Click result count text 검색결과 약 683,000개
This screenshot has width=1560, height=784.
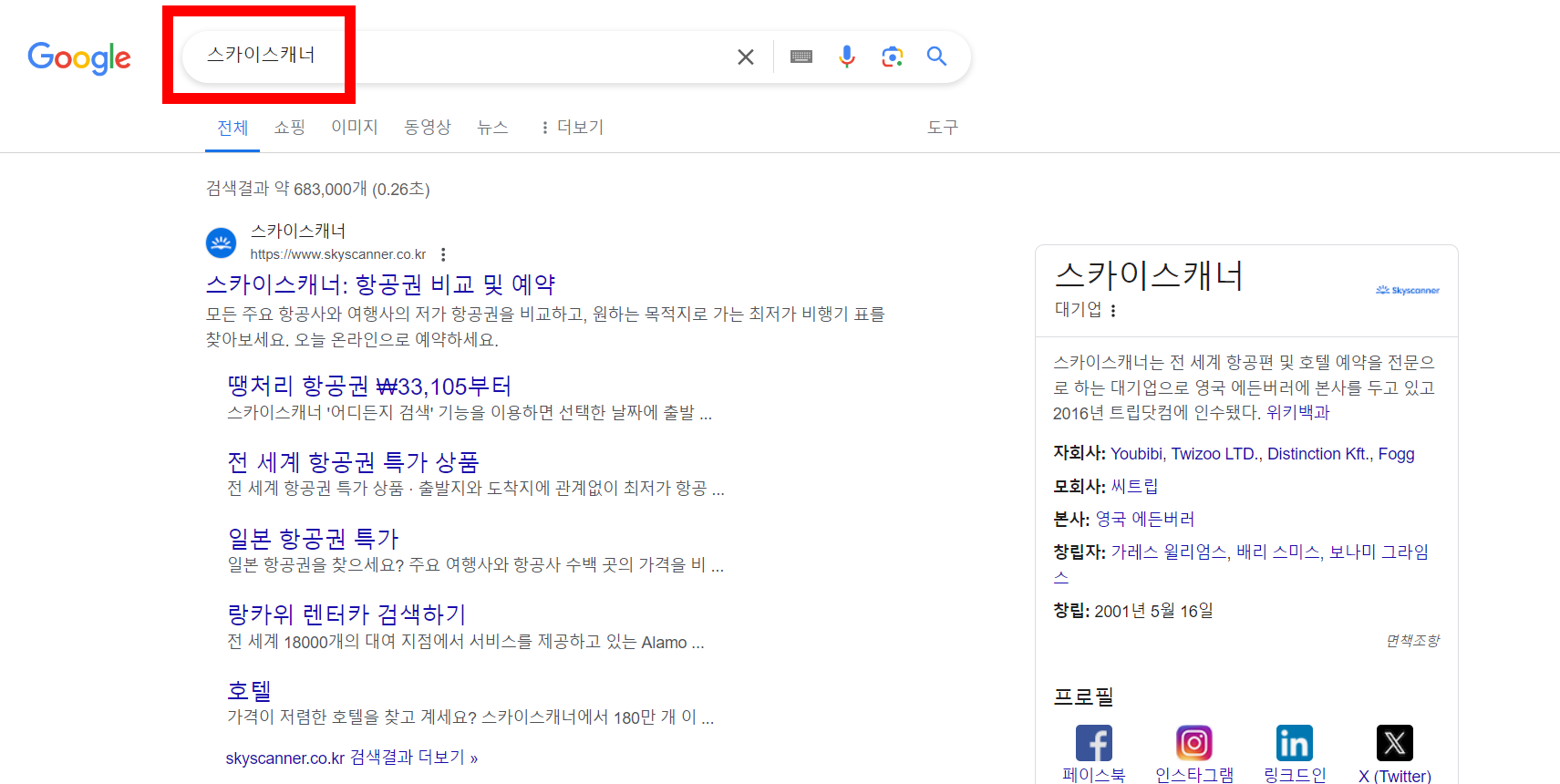(x=286, y=189)
